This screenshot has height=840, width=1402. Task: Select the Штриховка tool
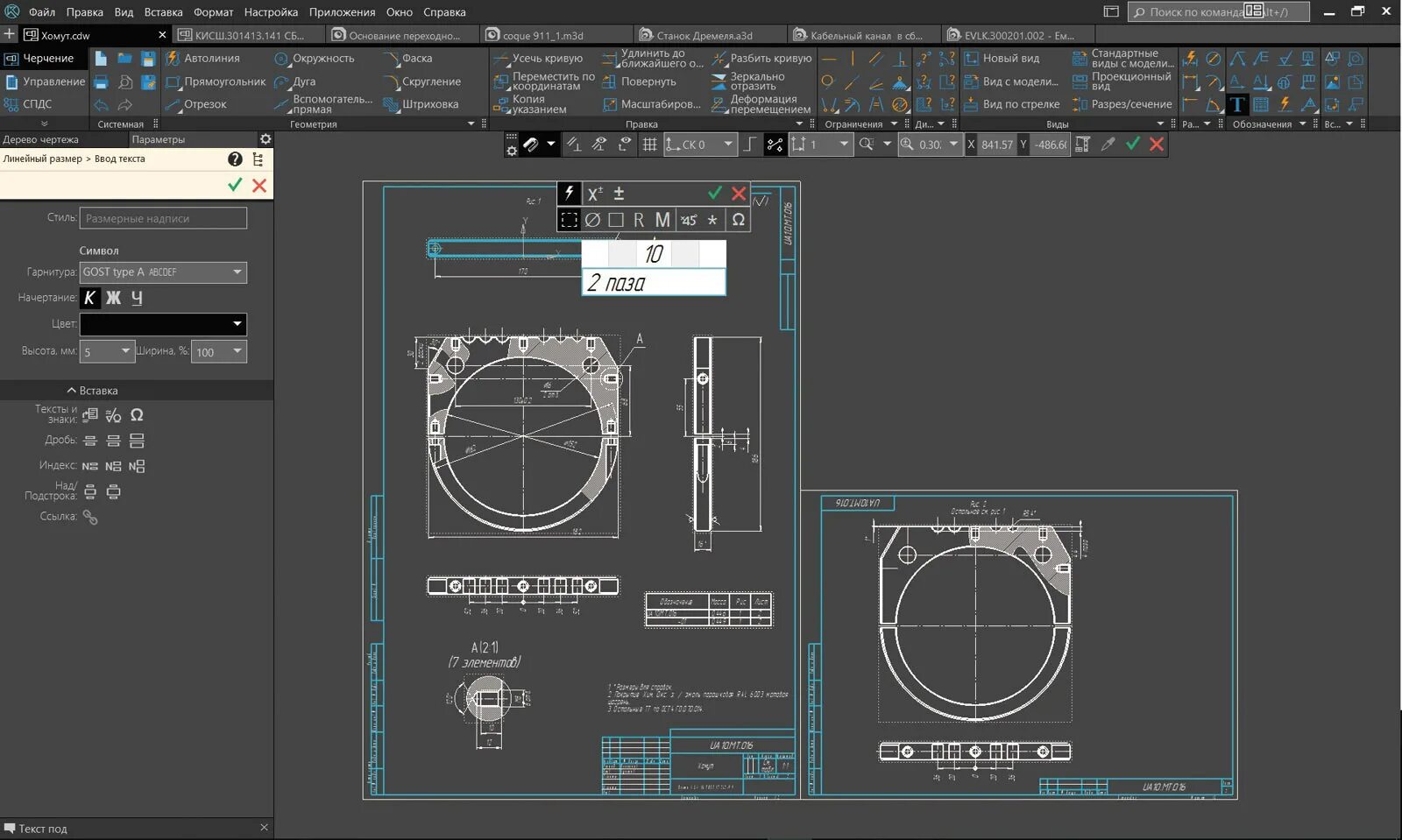pyautogui.click(x=421, y=103)
